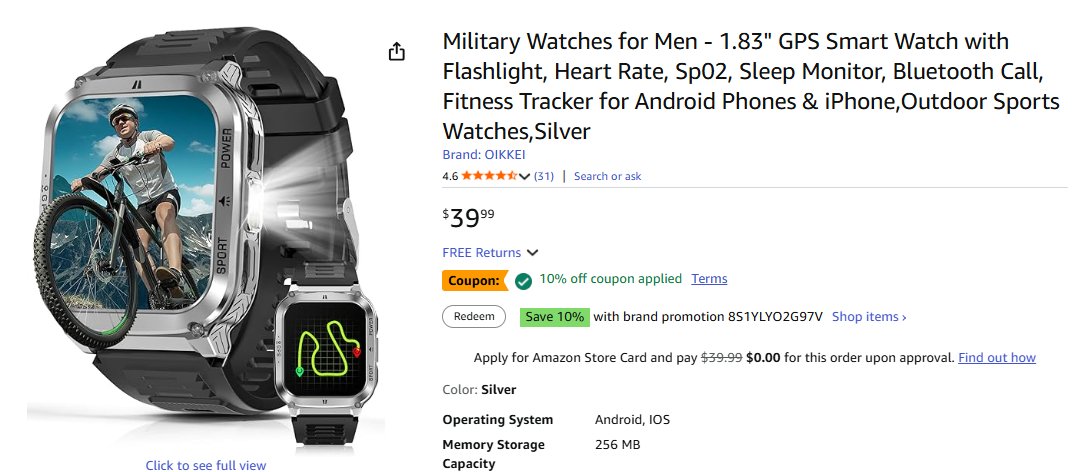Image resolution: width=1091 pixels, height=472 pixels.
Task: Click the Find out how link
Action: coord(996,357)
